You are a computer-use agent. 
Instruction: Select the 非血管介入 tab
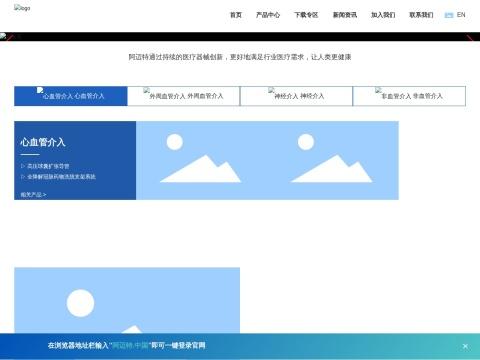point(409,96)
